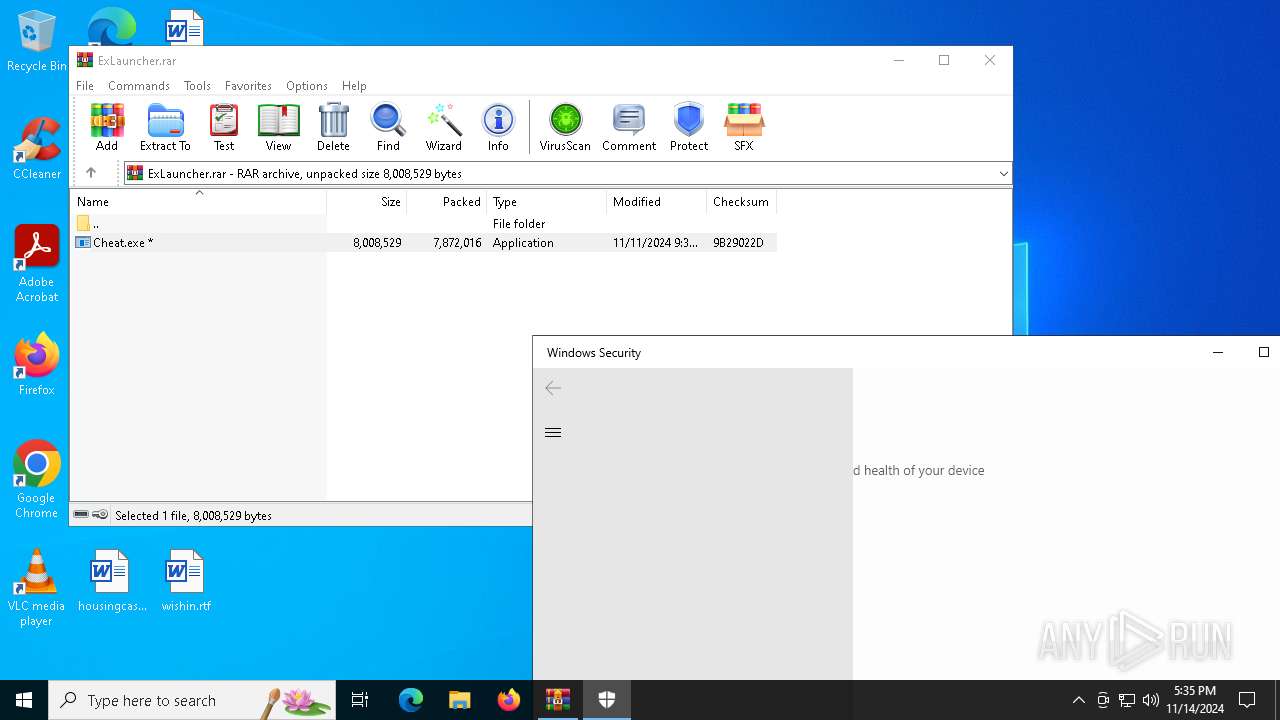Open the Commands menu
Image resolution: width=1280 pixels, height=720 pixels.
tap(139, 86)
